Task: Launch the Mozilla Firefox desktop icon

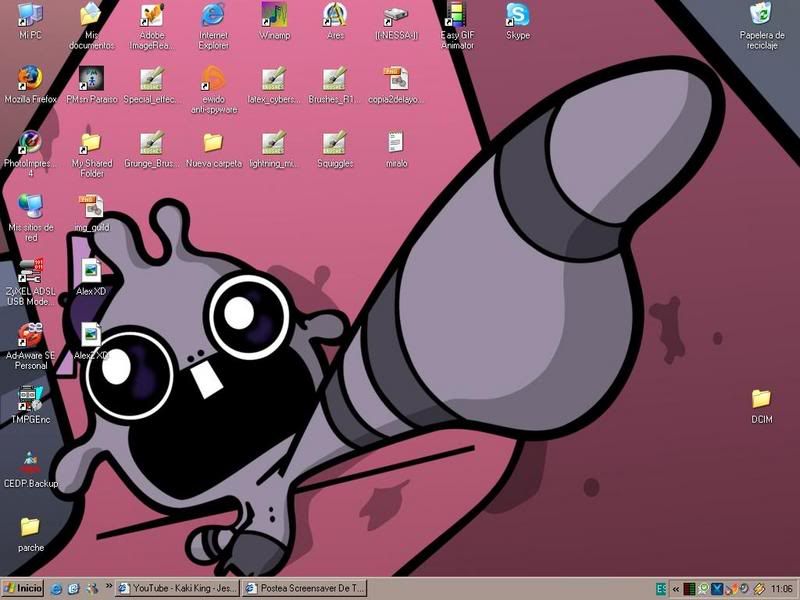Action: (30, 85)
